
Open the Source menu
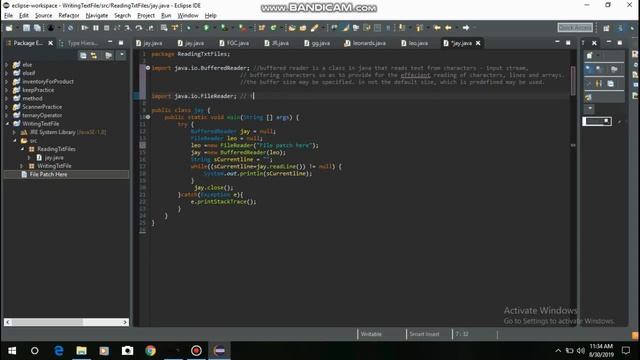(43, 16)
